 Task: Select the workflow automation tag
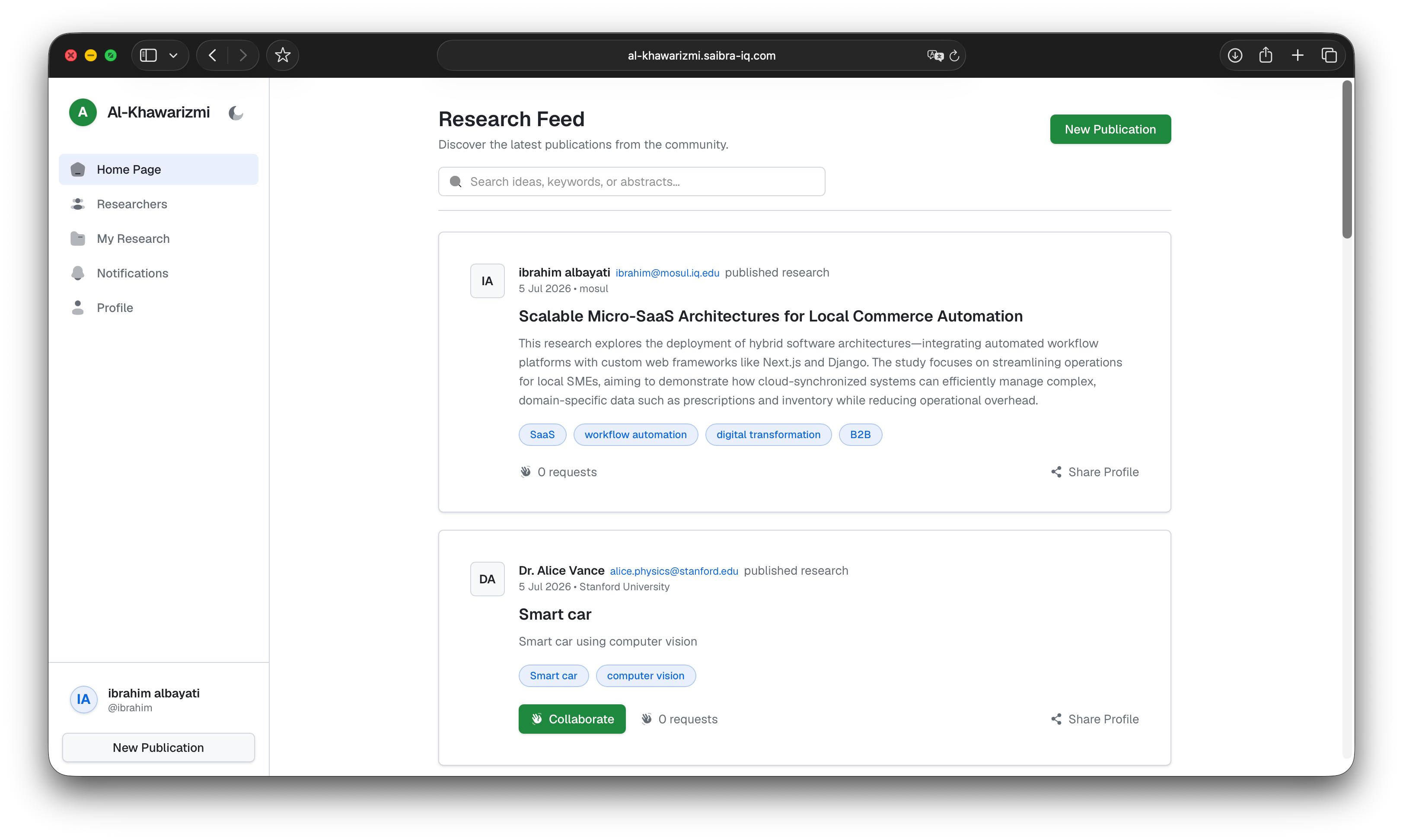635,434
